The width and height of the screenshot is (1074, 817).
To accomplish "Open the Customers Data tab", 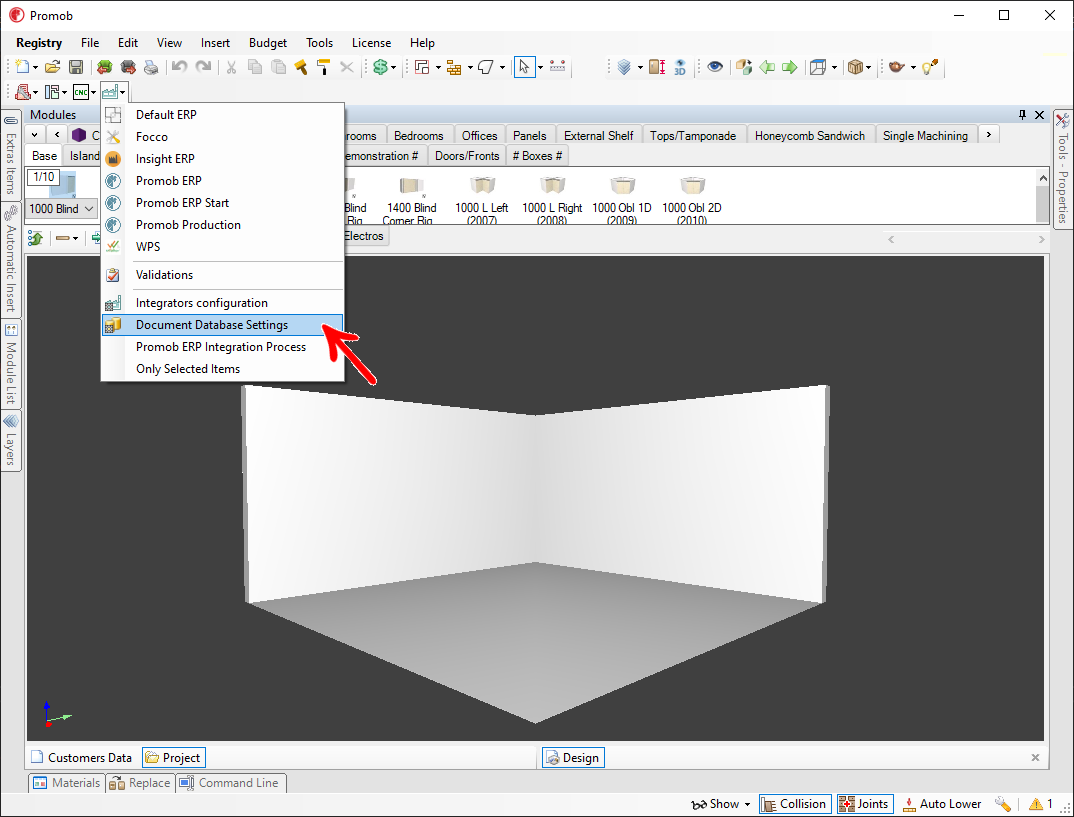I will 82,757.
